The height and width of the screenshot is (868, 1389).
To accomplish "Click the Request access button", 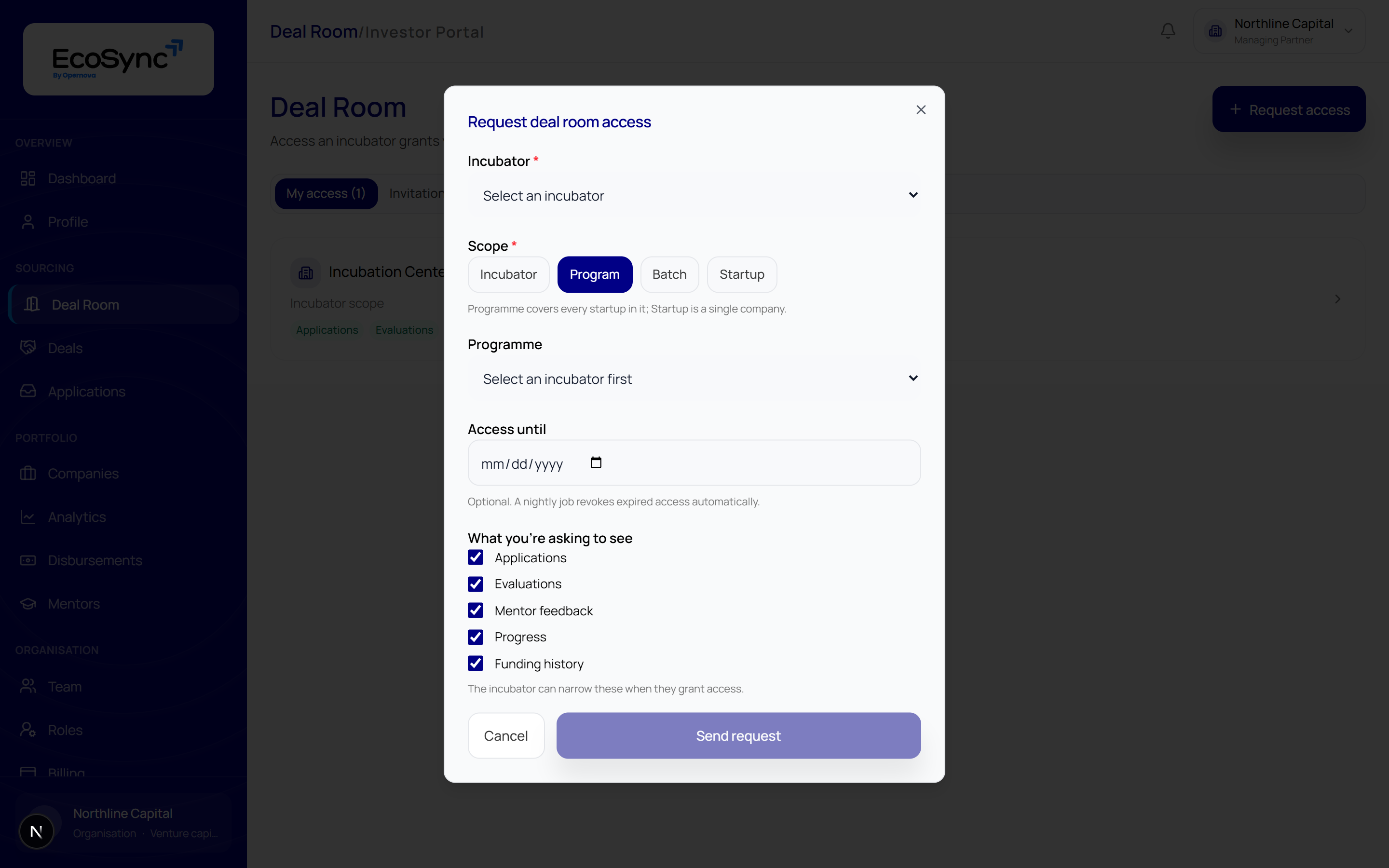I will pyautogui.click(x=1289, y=109).
